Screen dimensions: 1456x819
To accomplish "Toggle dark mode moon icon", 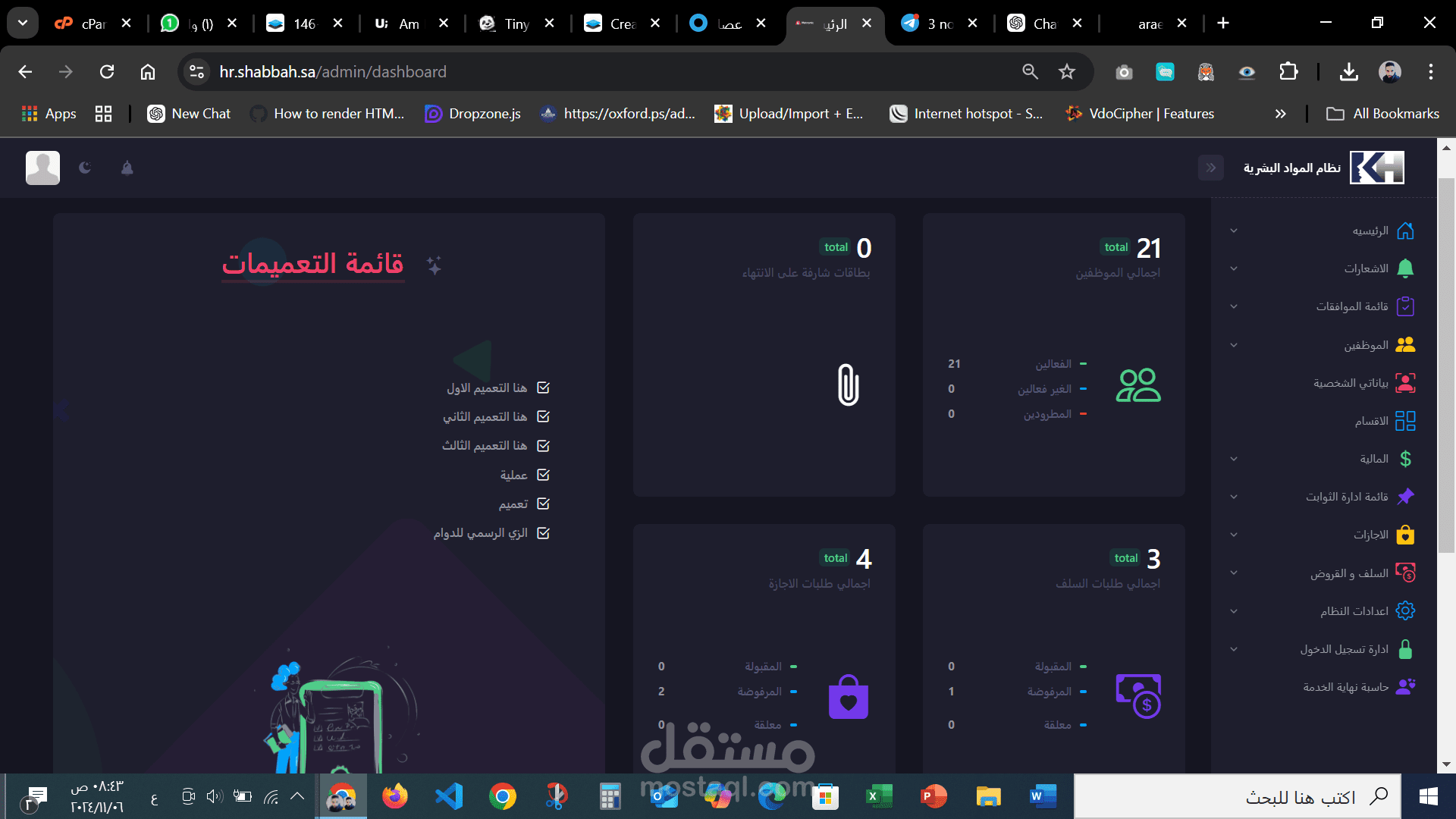I will tap(85, 168).
